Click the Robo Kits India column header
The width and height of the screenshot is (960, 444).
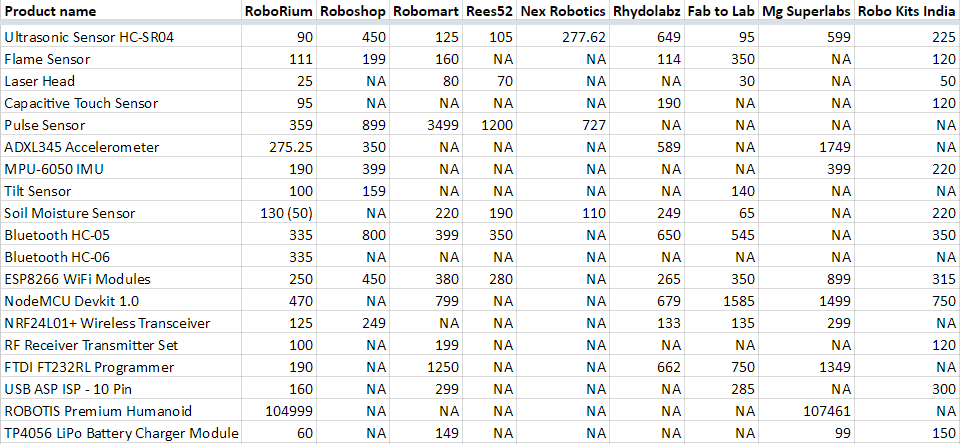(x=907, y=10)
